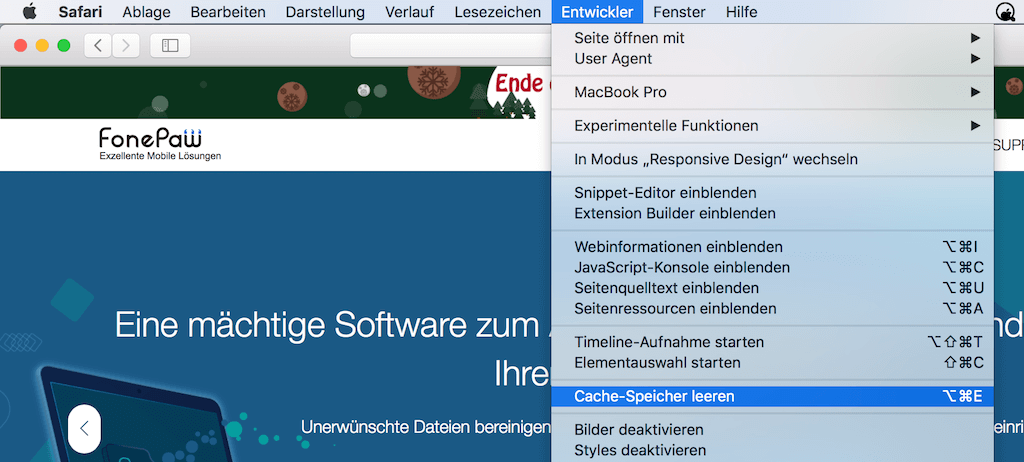1024x462 pixels.
Task: Select 'Webinformationen einblenden'
Action: click(773, 247)
